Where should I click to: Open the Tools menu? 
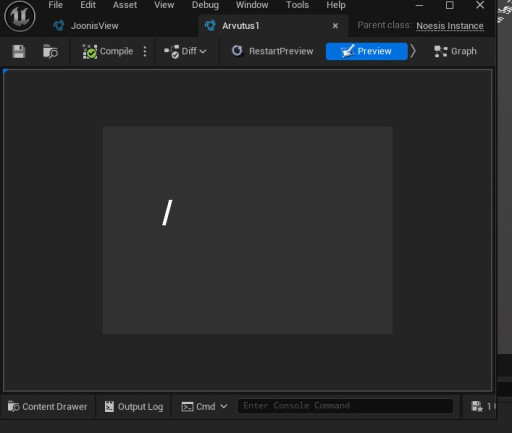[x=297, y=5]
